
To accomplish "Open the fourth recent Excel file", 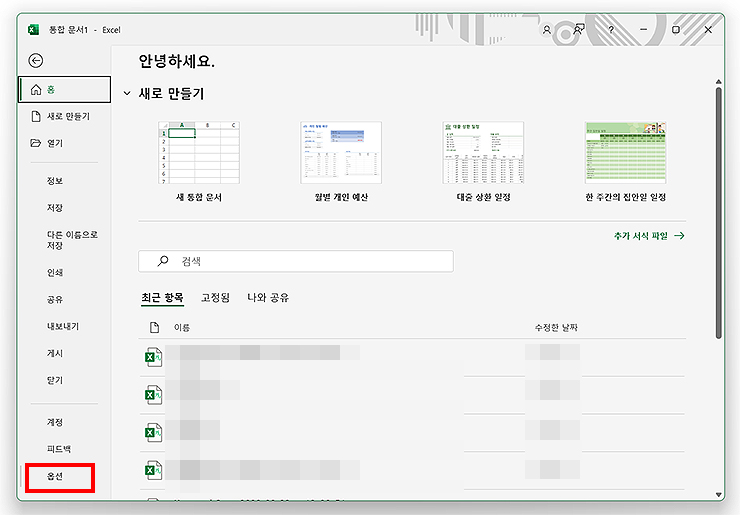I will tap(412, 471).
